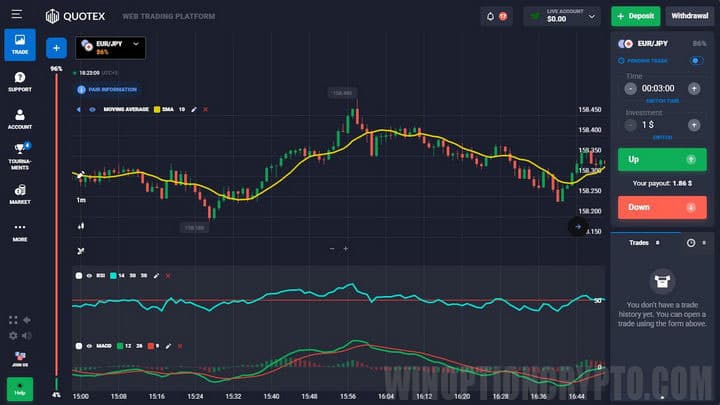720x405 pixels.
Task: Click the yellow SMA color swatch
Action: [157, 109]
